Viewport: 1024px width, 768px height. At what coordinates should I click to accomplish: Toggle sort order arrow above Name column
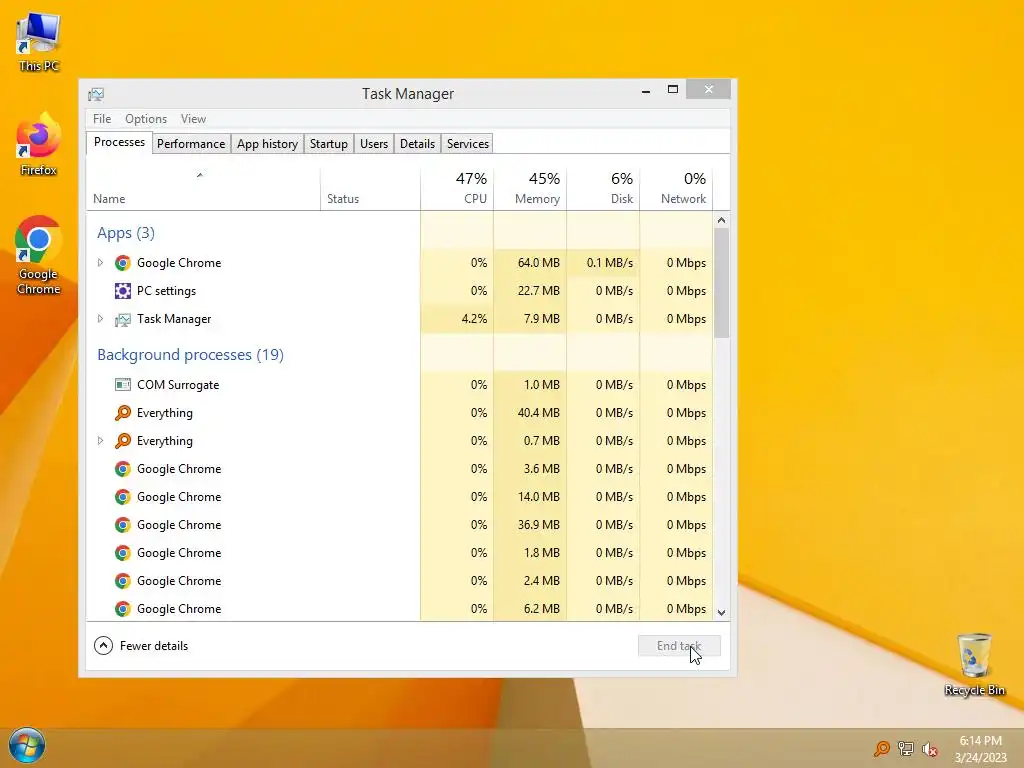point(200,175)
